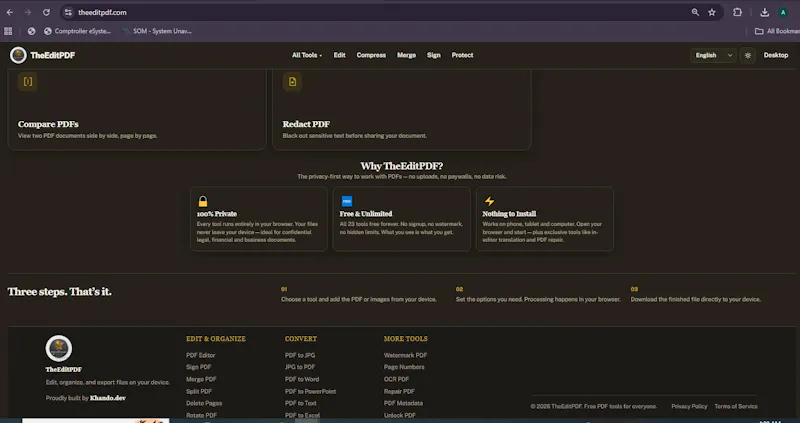Screen dimensions: 800x423
Task: Open the SOM - System Unavailable bookmark
Action: 157,31
